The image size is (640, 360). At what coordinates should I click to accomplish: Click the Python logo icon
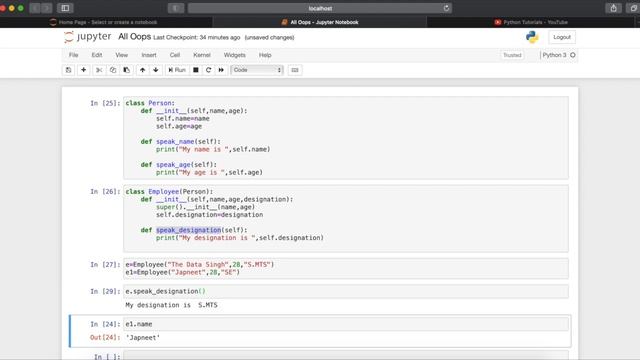(532, 37)
